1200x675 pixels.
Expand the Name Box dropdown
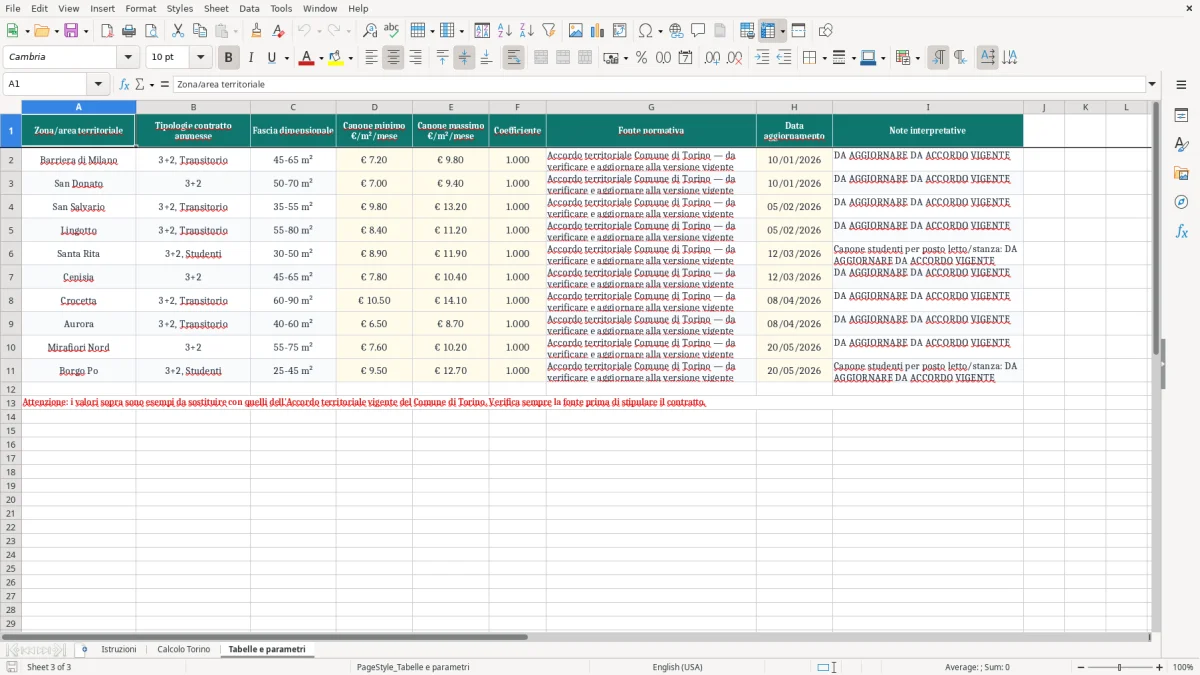pyautogui.click(x=98, y=85)
